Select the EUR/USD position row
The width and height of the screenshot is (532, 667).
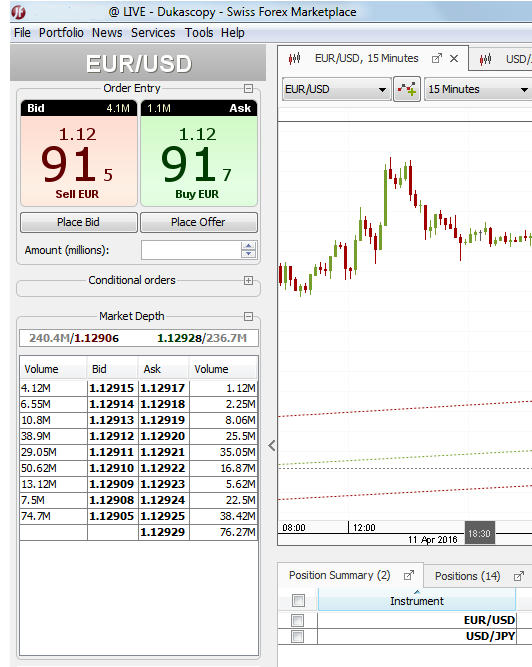coord(404,620)
